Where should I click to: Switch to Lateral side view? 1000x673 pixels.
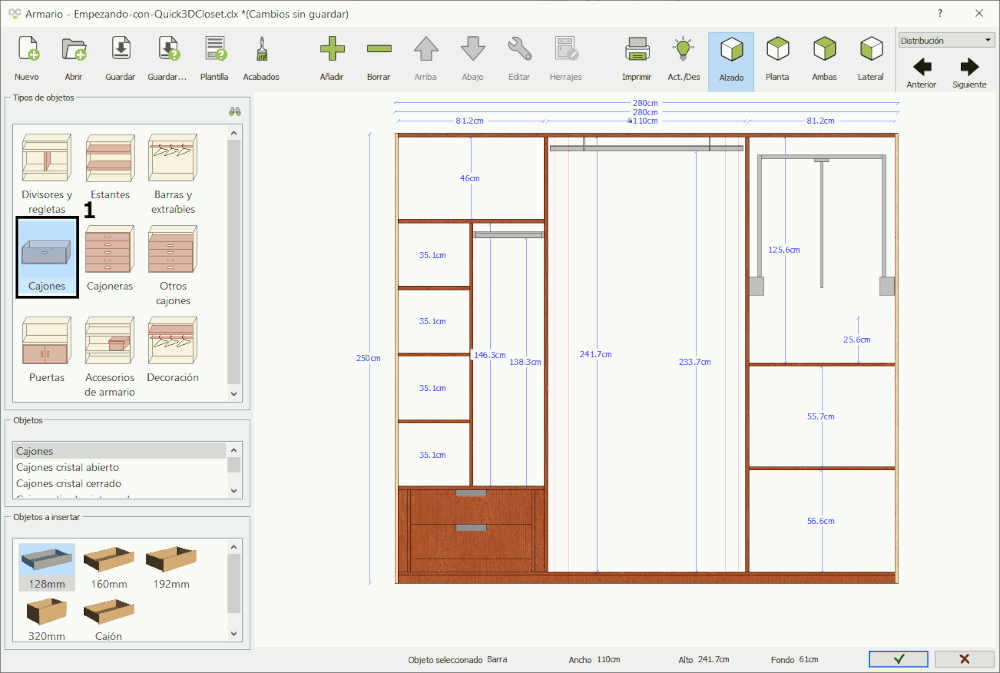(871, 59)
